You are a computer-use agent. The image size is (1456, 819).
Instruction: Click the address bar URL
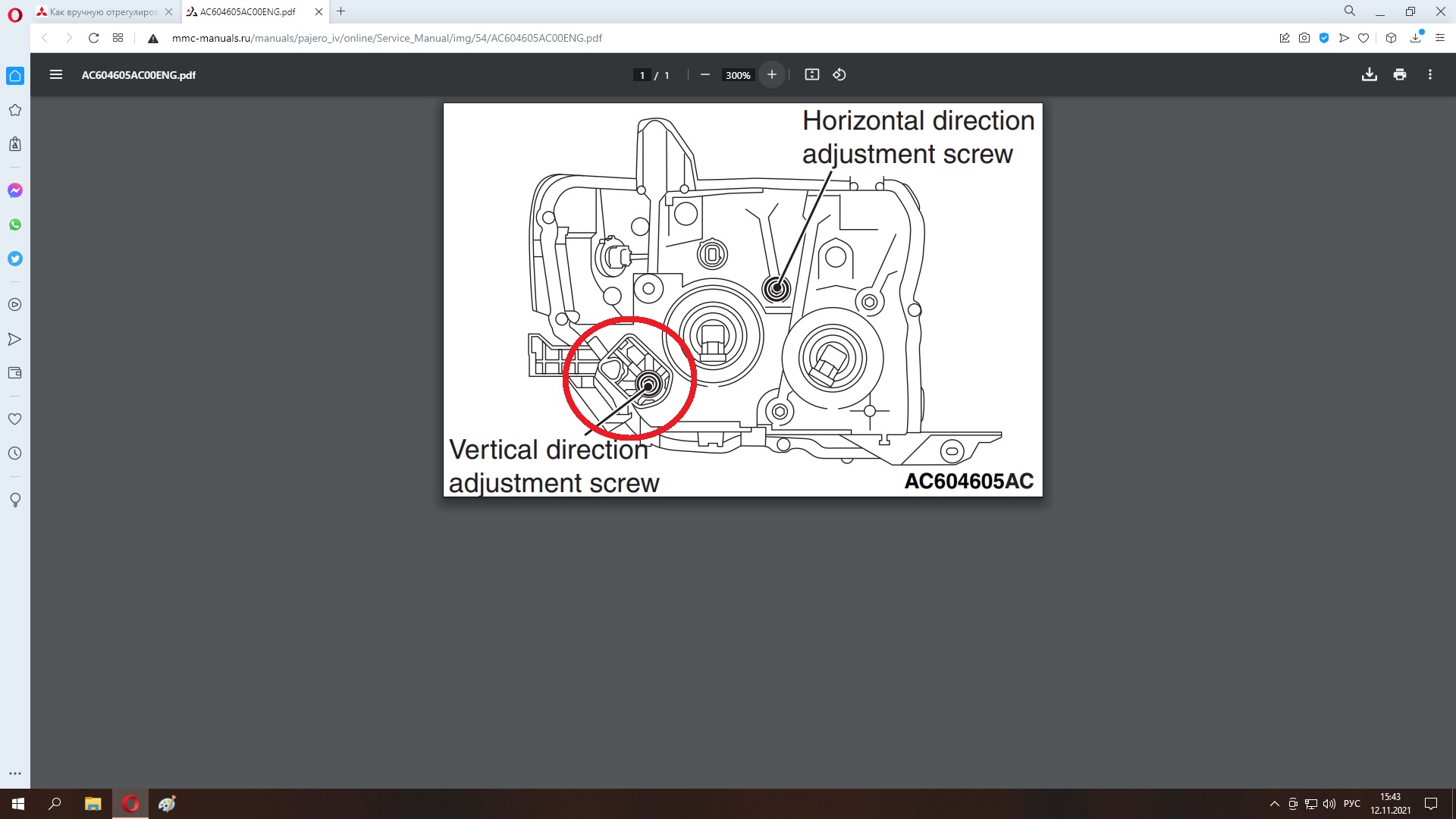coord(387,38)
